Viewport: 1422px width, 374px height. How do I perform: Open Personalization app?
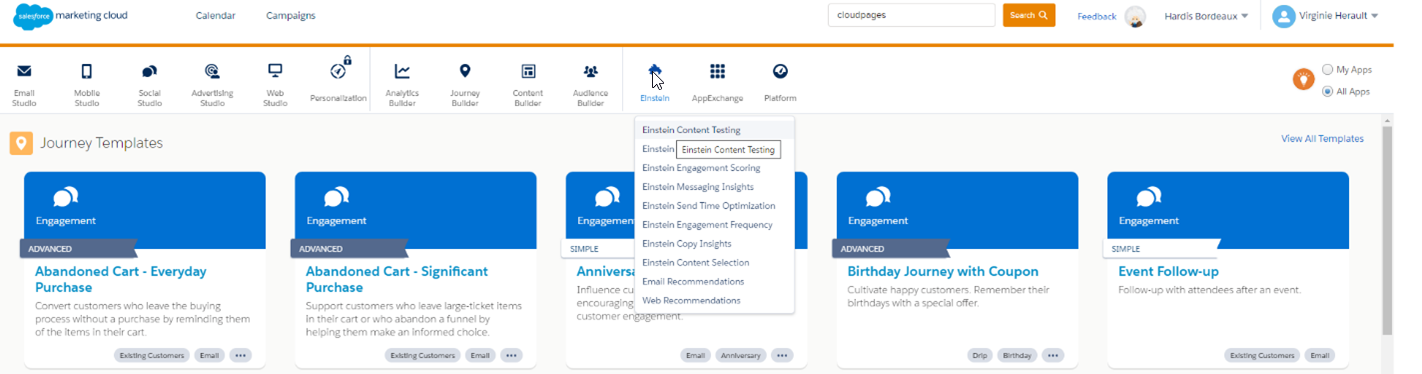(338, 80)
